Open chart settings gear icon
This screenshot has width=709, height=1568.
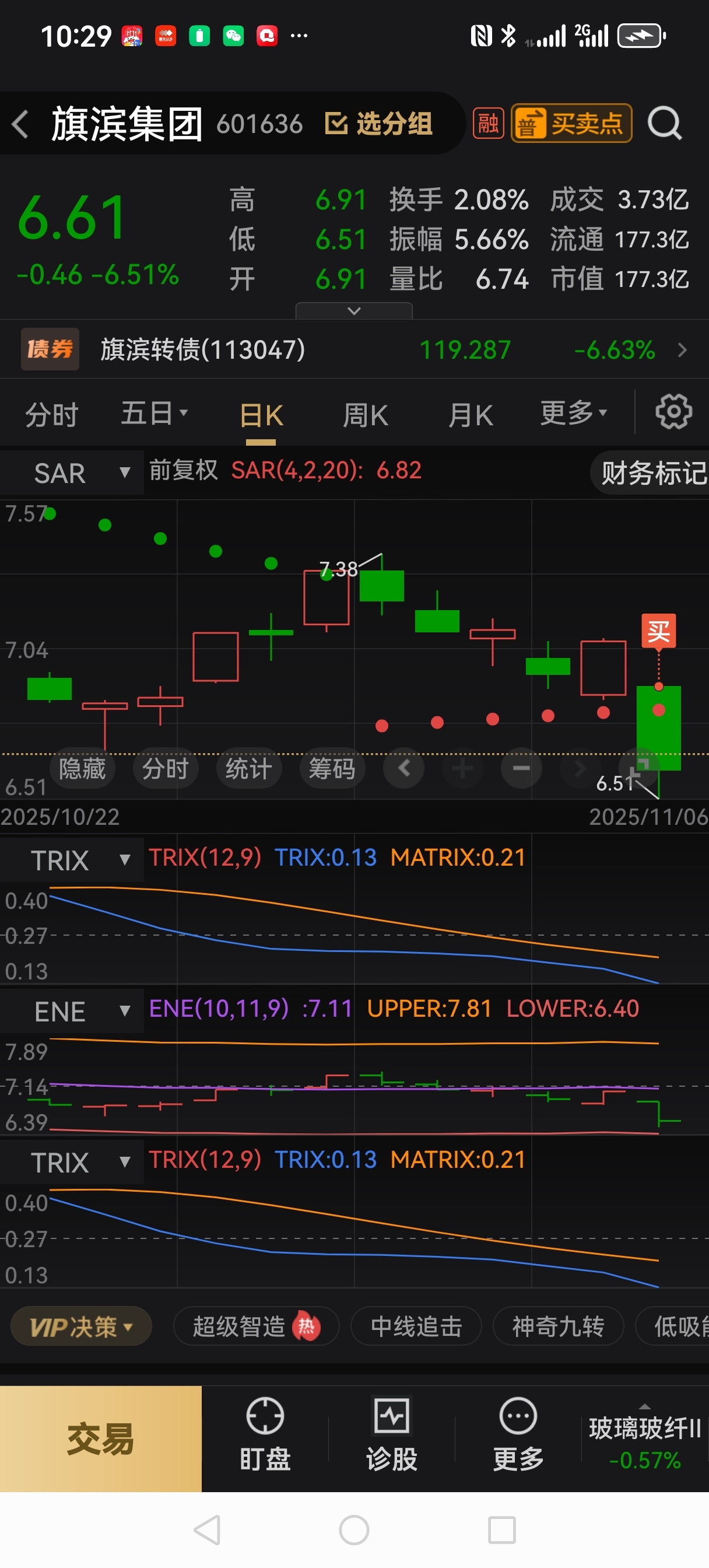coord(673,412)
